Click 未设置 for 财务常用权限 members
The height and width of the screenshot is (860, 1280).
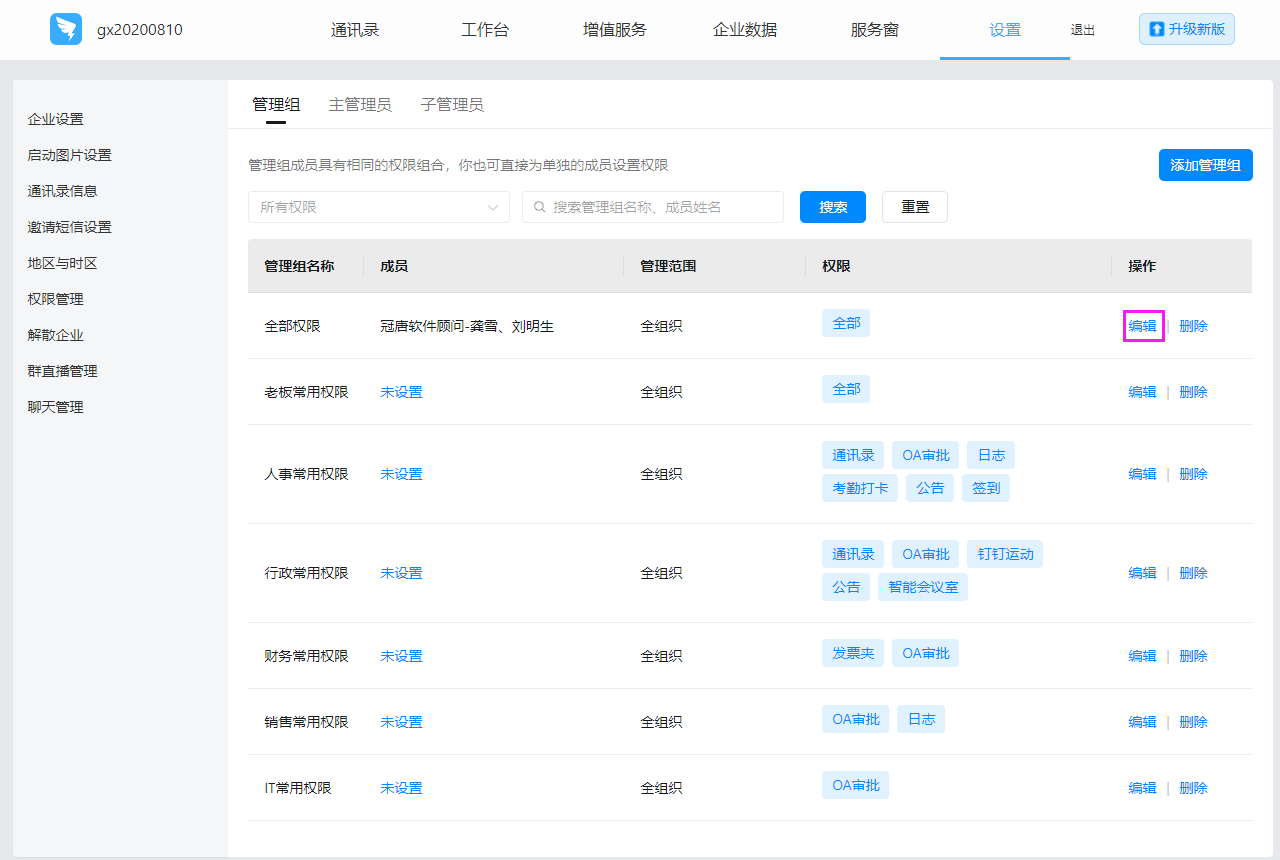tap(402, 656)
